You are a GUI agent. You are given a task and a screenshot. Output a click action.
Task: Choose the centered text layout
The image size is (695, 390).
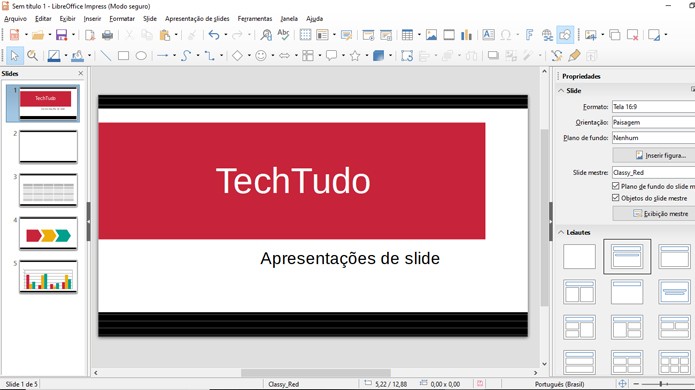click(x=674, y=292)
